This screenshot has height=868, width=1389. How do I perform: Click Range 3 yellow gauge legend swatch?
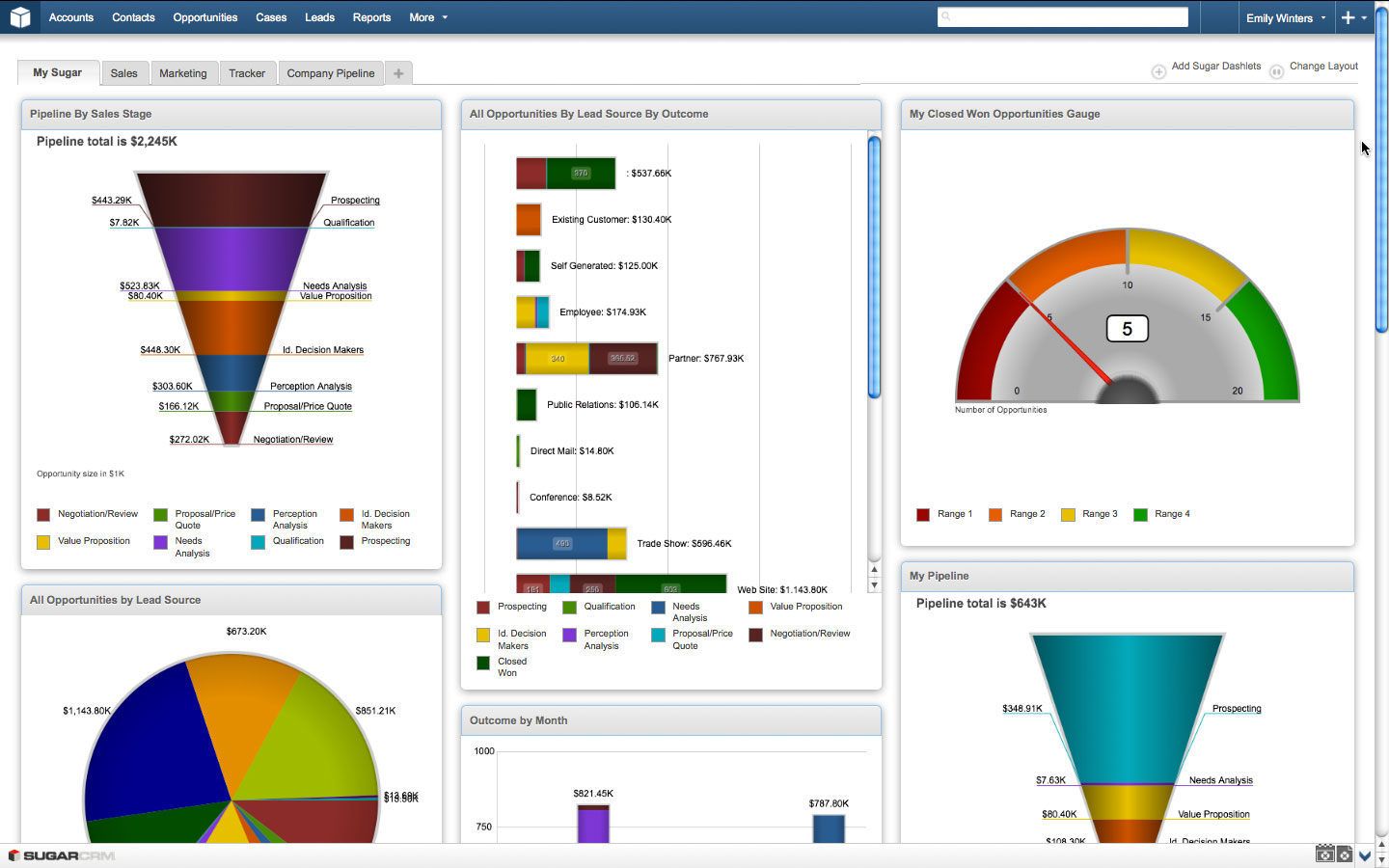(x=1068, y=515)
